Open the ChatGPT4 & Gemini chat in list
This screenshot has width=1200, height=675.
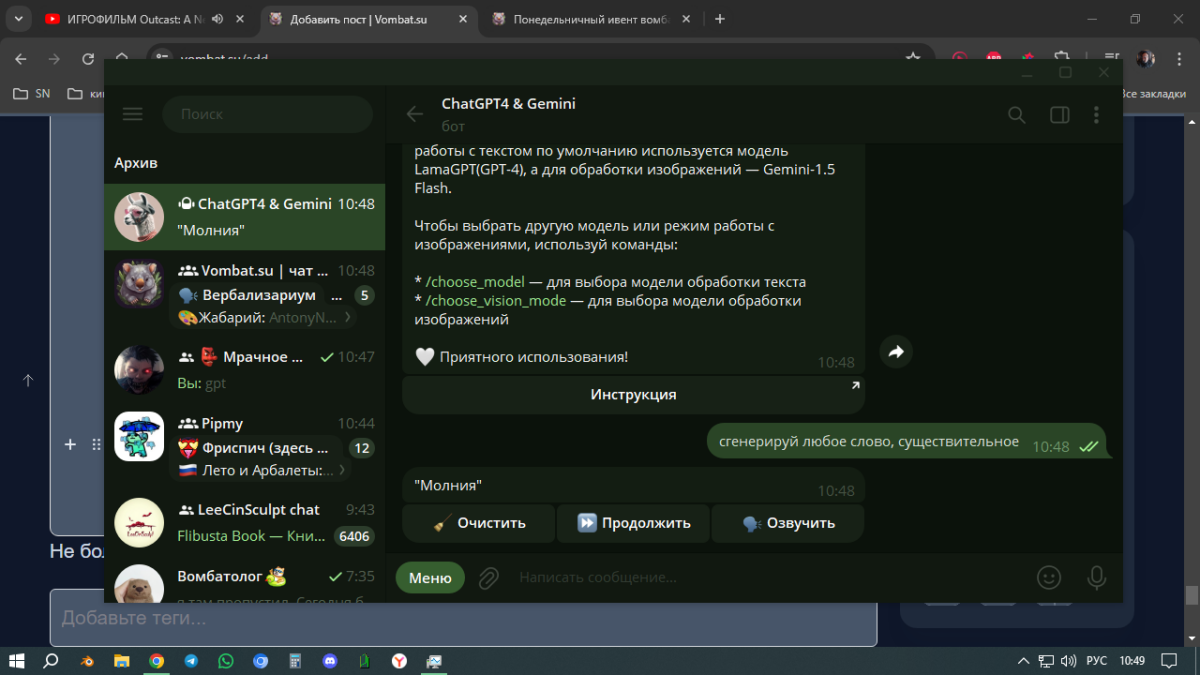click(245, 217)
